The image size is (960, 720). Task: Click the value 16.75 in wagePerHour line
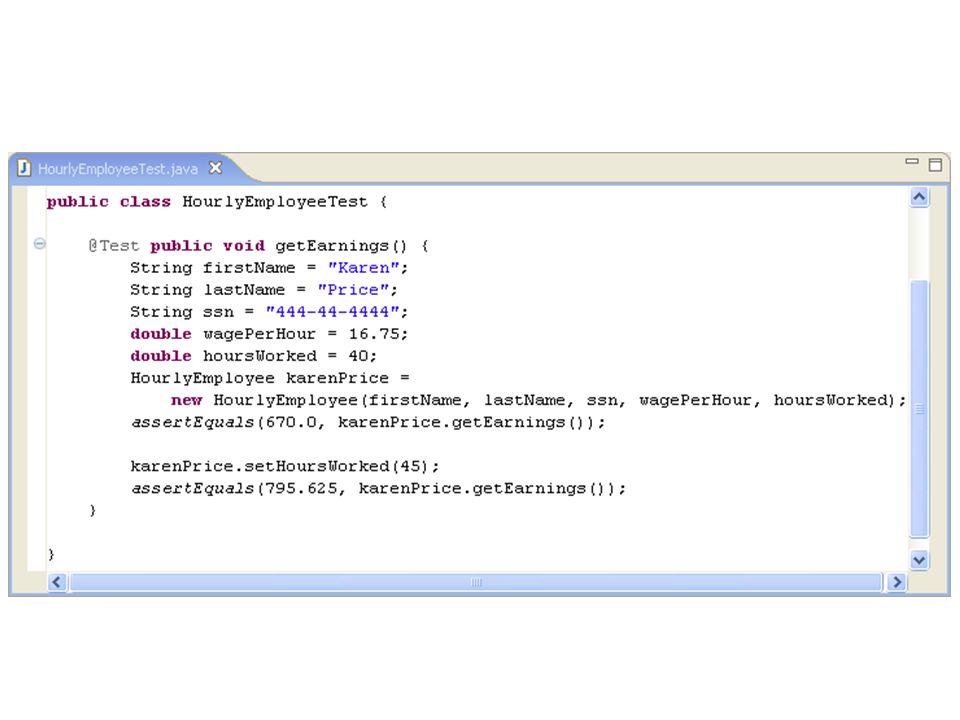click(x=374, y=334)
